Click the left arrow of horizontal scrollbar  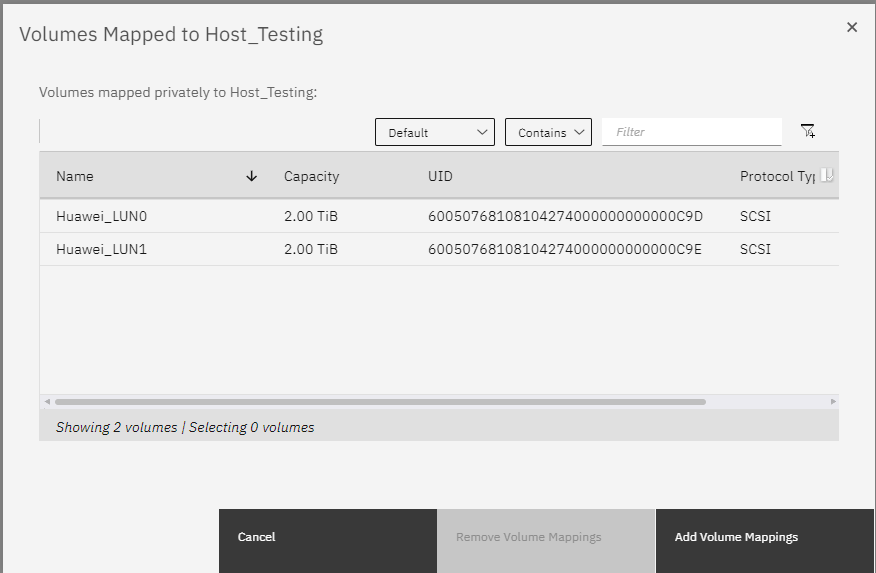click(x=46, y=402)
